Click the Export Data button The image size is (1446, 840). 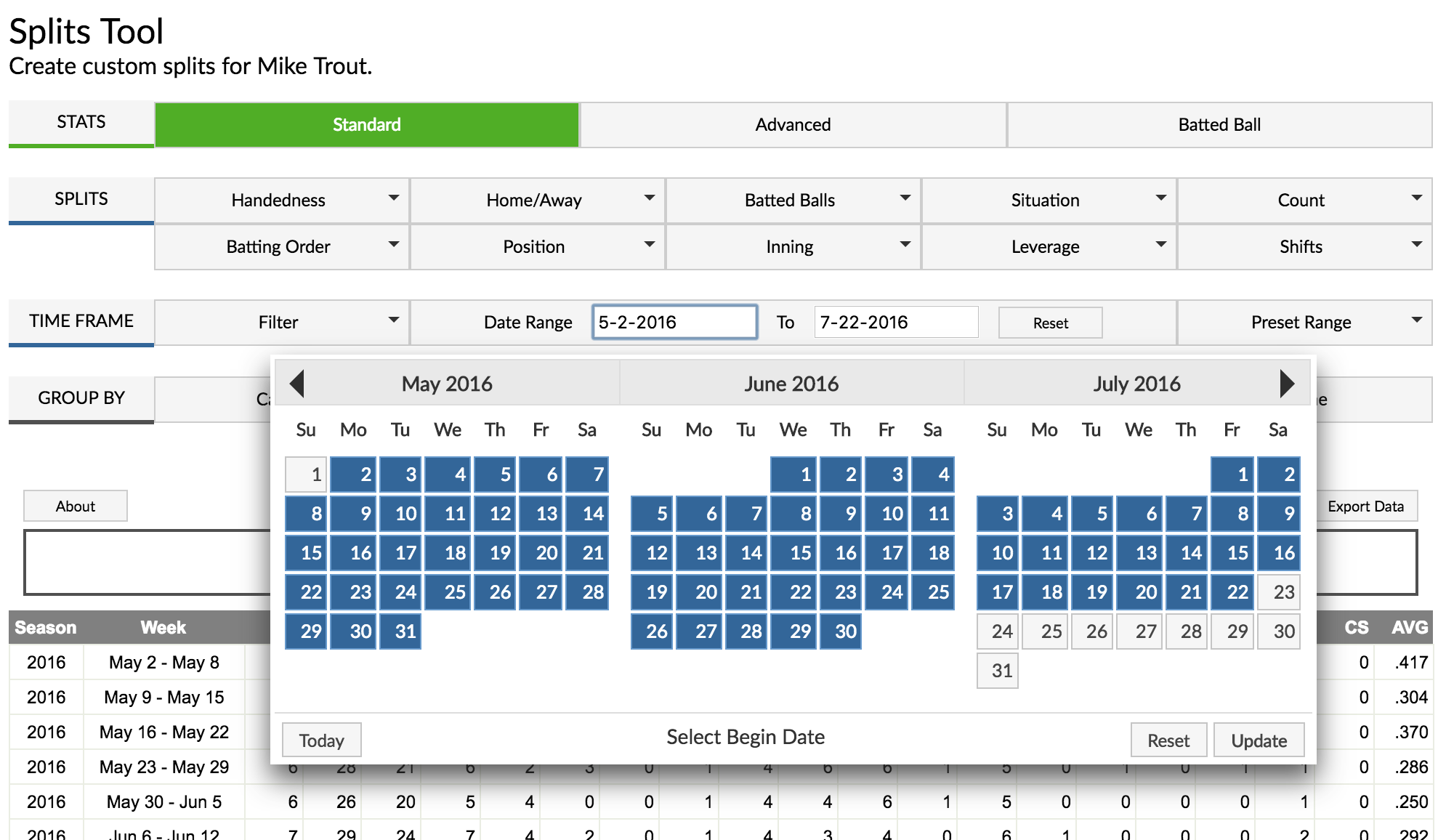1367,506
